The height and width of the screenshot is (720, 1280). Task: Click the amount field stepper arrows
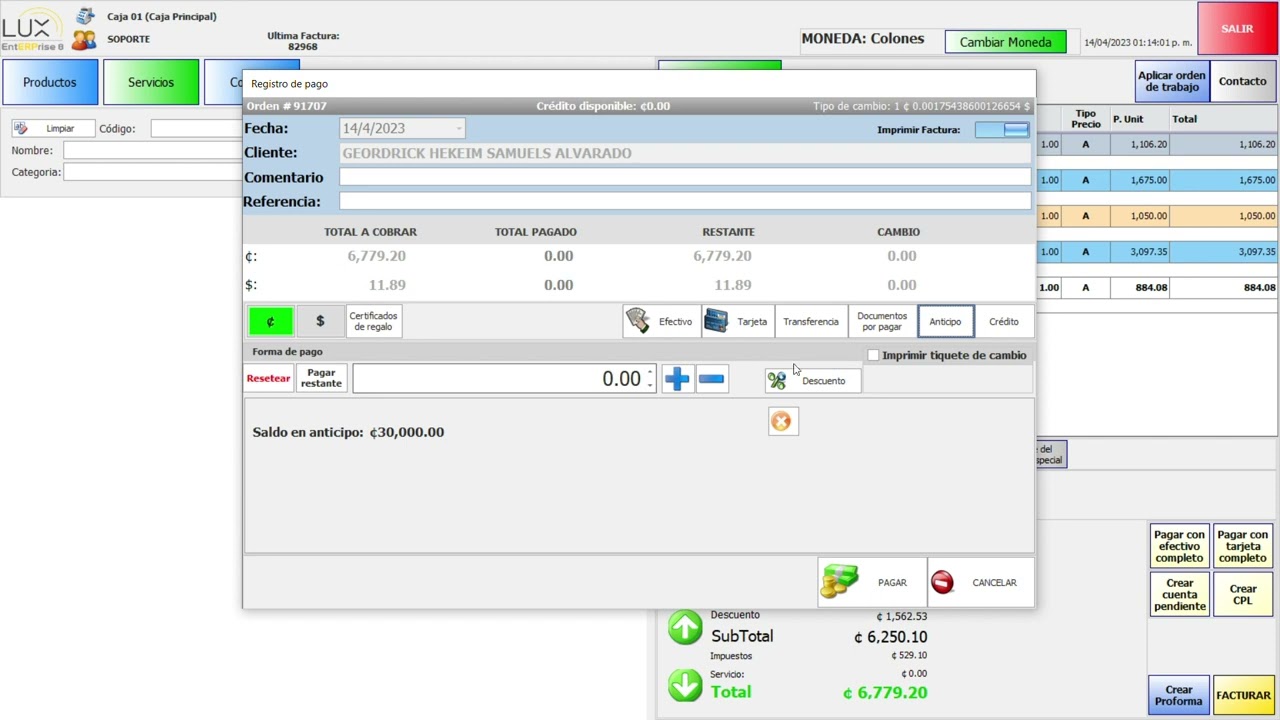click(650, 379)
